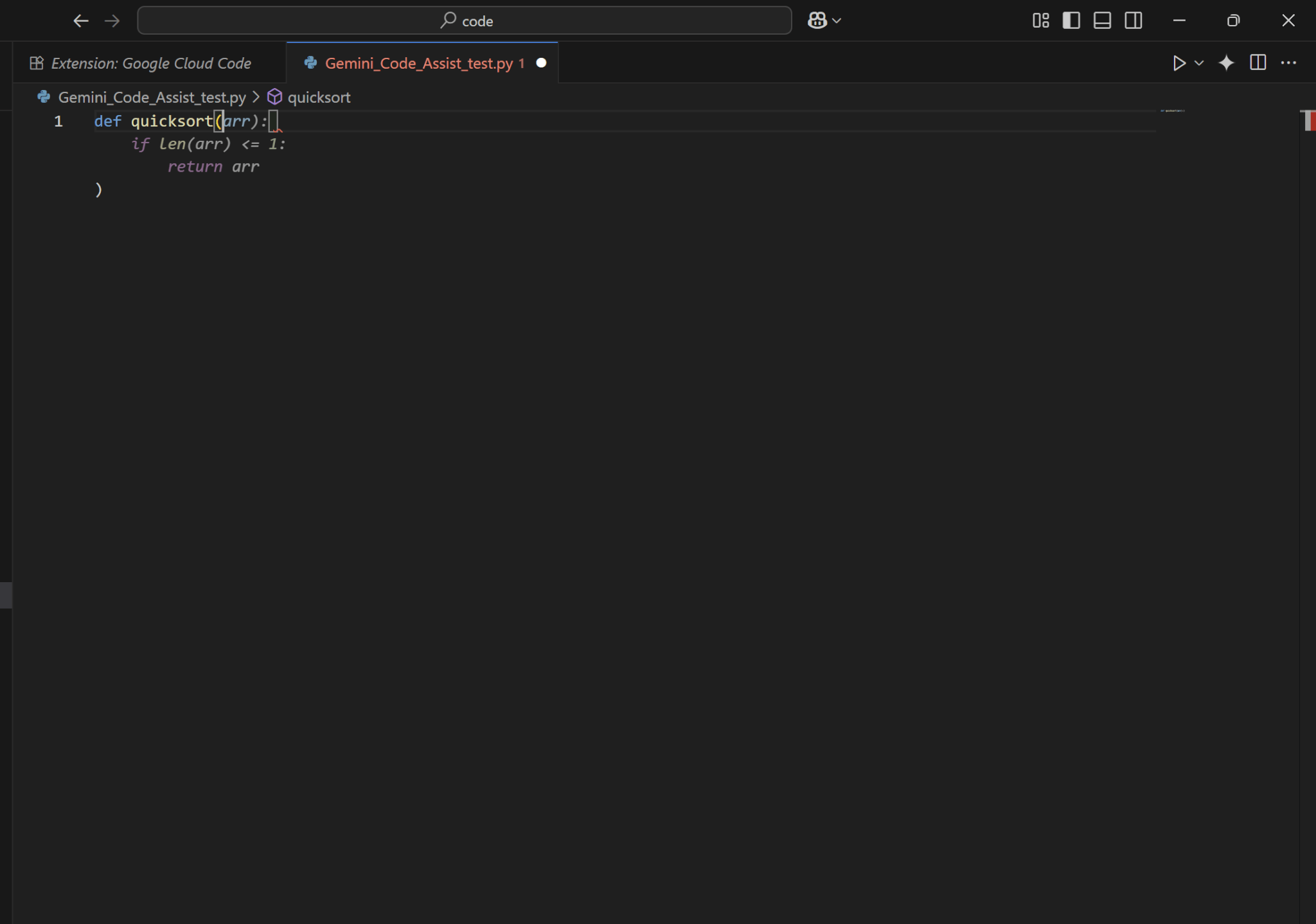Viewport: 1316px width, 924px height.
Task: Click the breadcrumb chevron separator
Action: pos(256,97)
